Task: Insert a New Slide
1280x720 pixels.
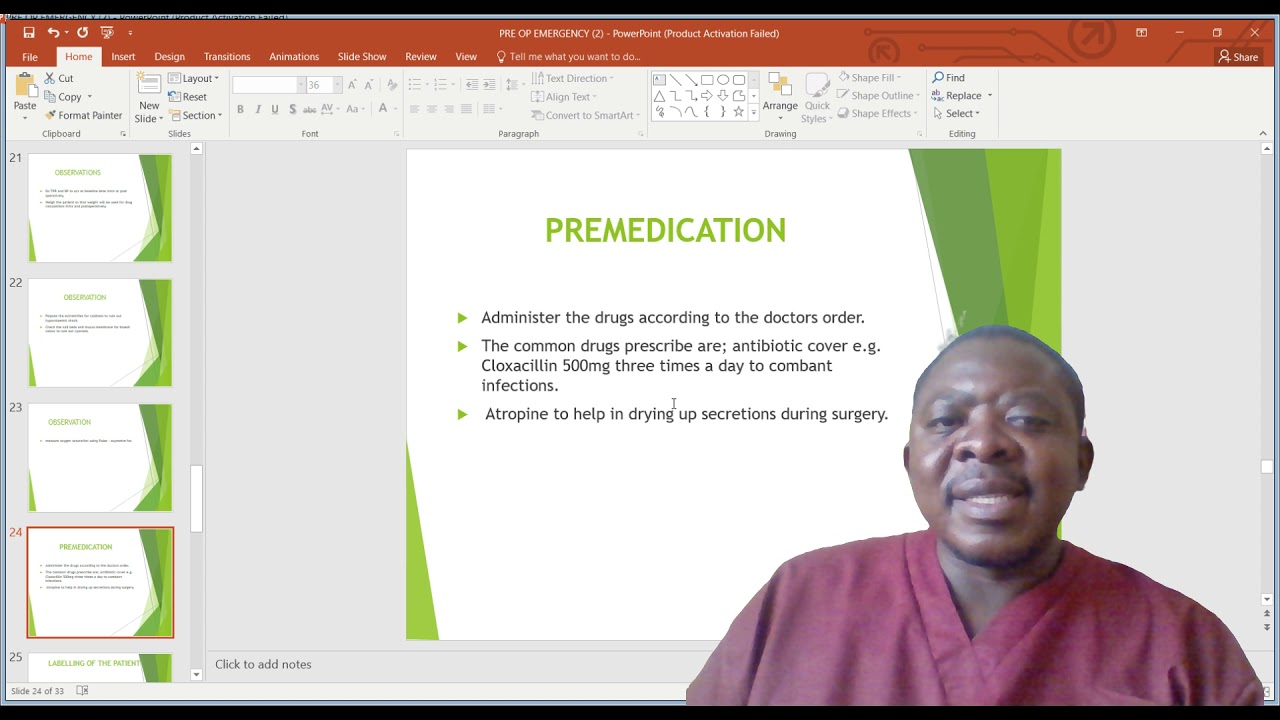Action: pos(149,97)
